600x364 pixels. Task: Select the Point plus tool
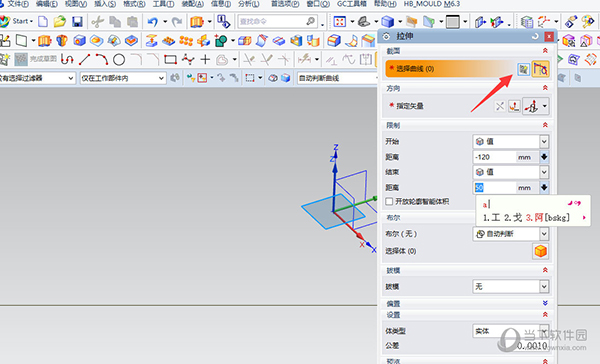[x=205, y=59]
